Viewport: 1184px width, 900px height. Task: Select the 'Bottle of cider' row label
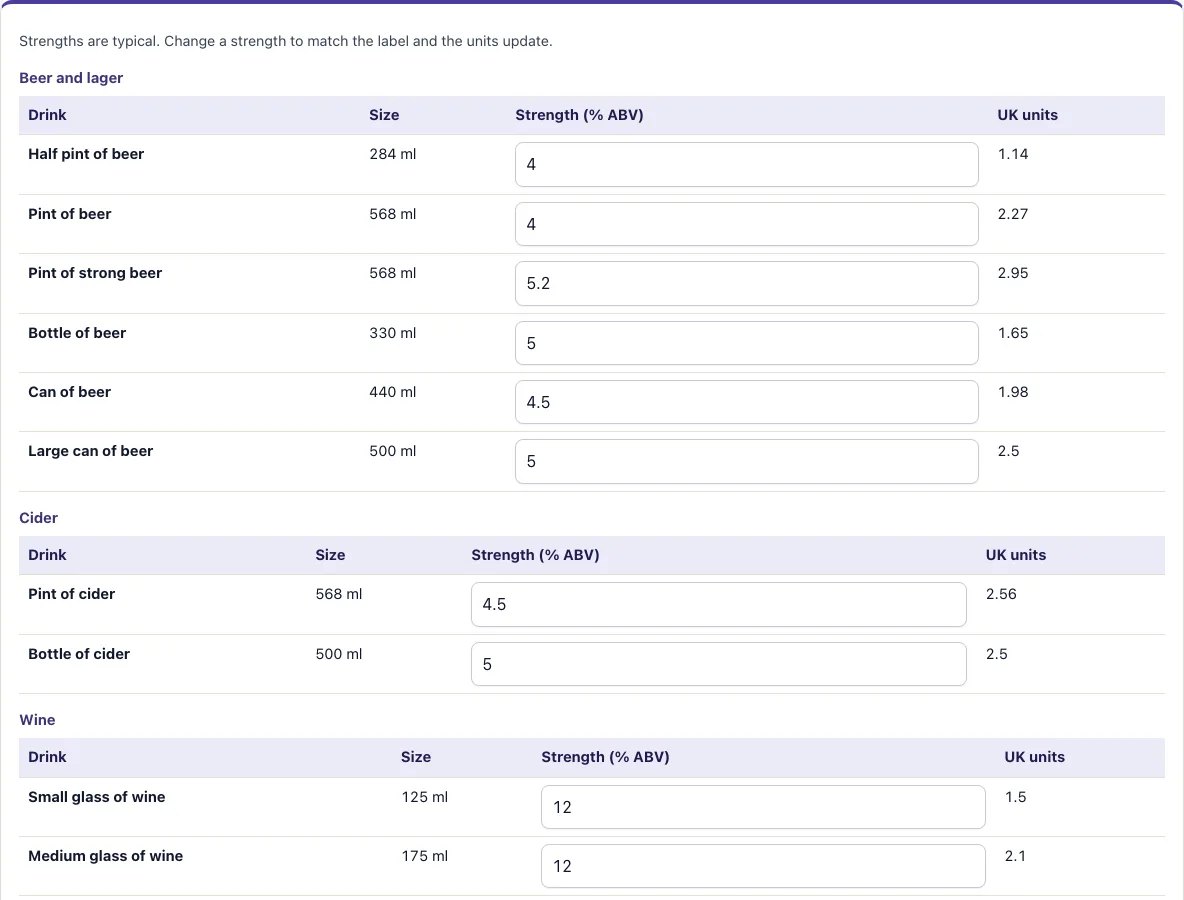tap(79, 654)
